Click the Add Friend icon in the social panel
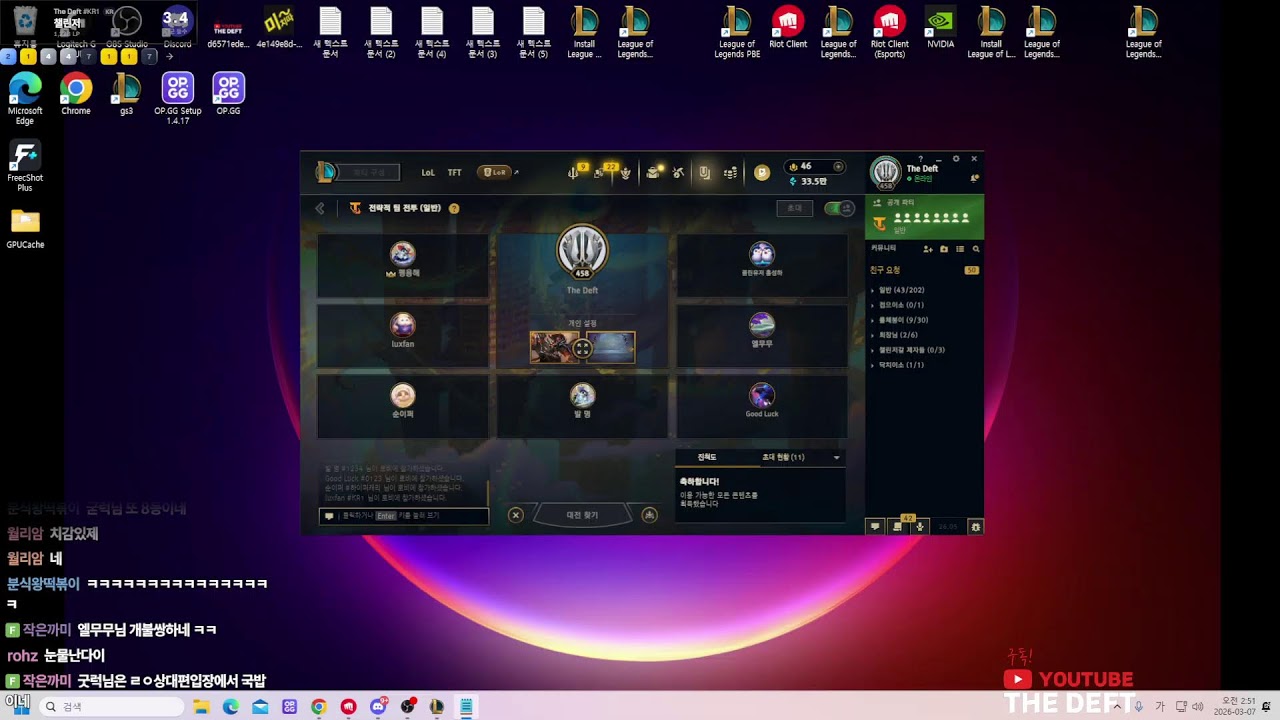The width and height of the screenshot is (1280, 720). [x=928, y=249]
